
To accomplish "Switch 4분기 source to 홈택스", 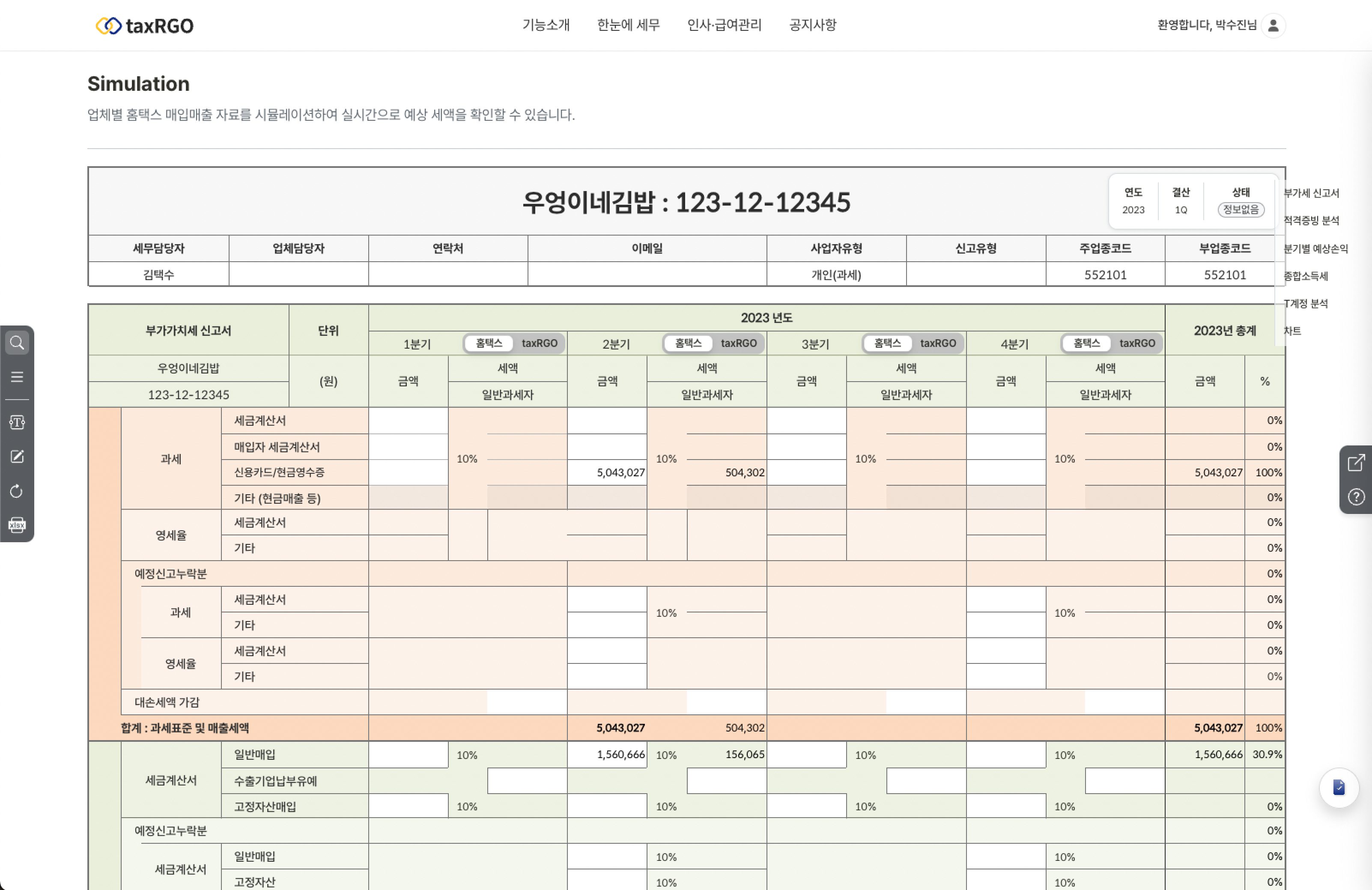I will [x=1087, y=343].
